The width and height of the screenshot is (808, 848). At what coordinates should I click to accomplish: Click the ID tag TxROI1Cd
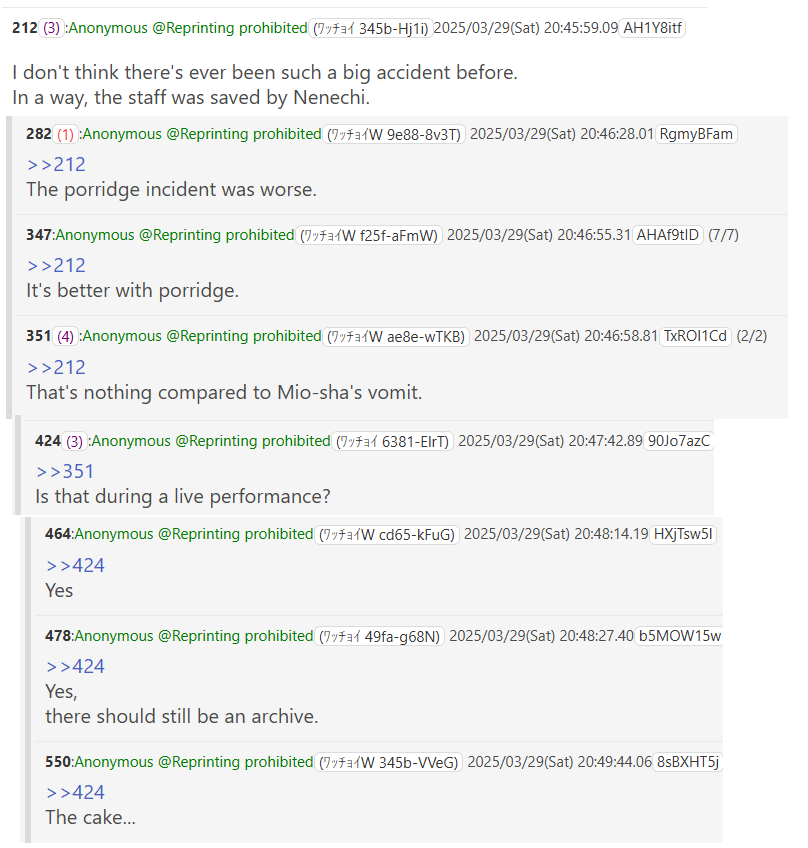pyautogui.click(x=695, y=336)
